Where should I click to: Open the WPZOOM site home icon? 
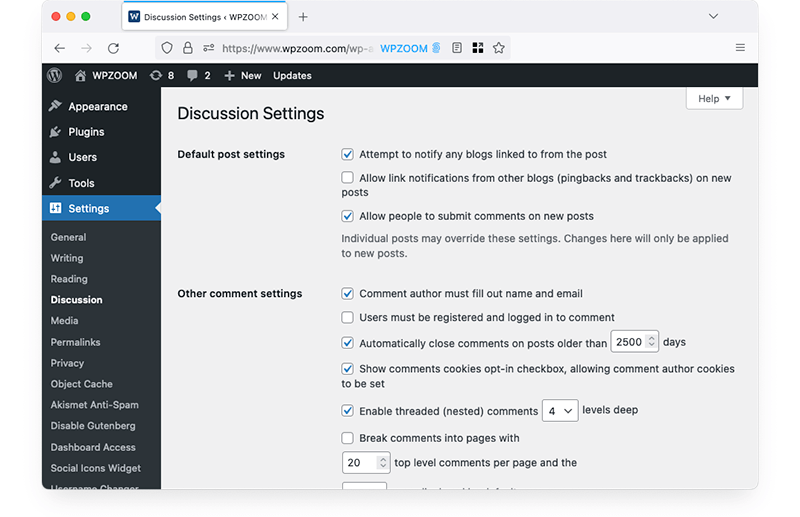click(80, 76)
